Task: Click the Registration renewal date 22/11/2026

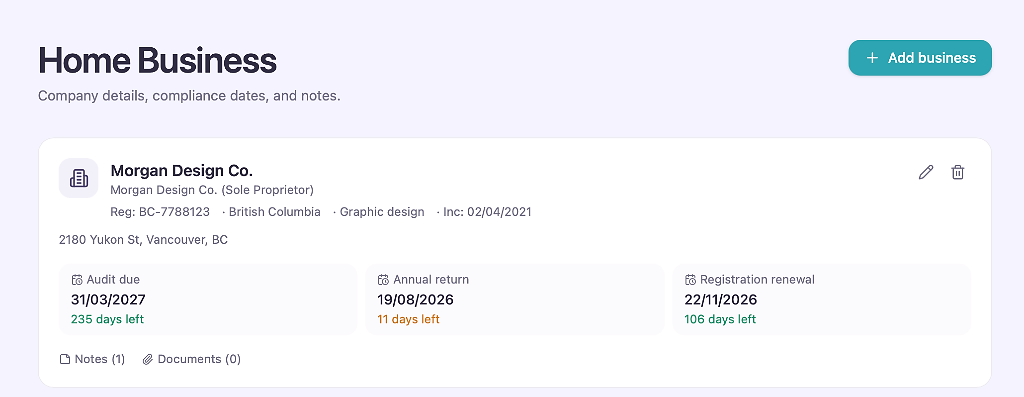Action: tap(720, 300)
